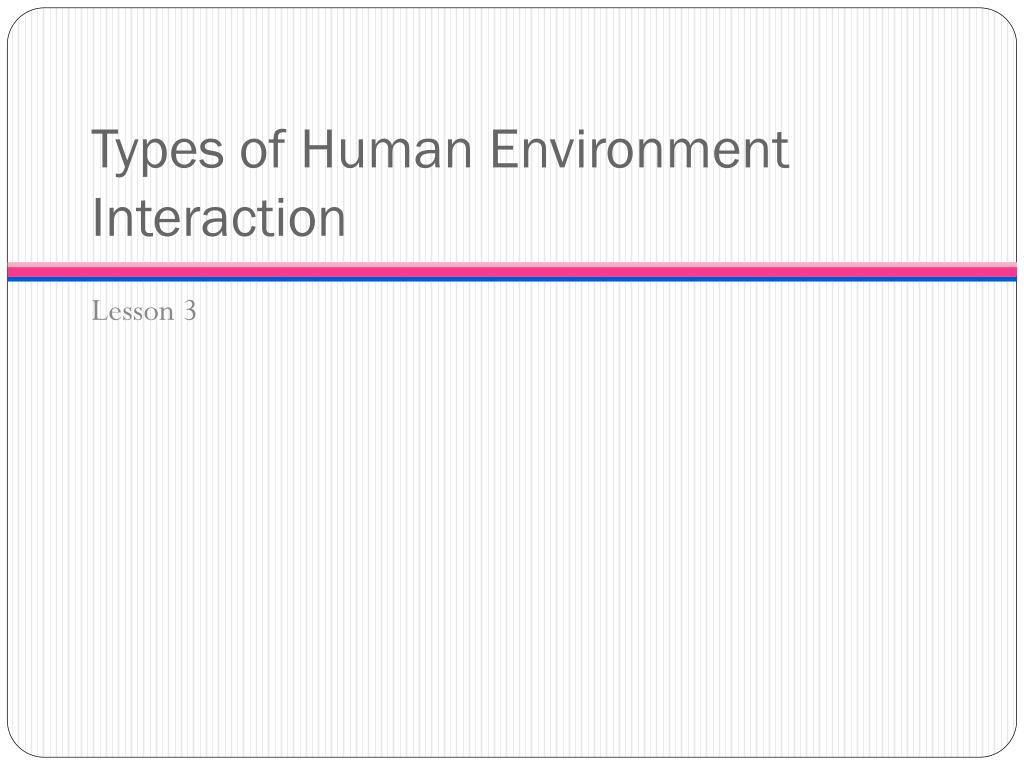Image resolution: width=1024 pixels, height=768 pixels.
Task: Click the blue horizontal stripe under the title
Action: pyautogui.click(x=512, y=280)
